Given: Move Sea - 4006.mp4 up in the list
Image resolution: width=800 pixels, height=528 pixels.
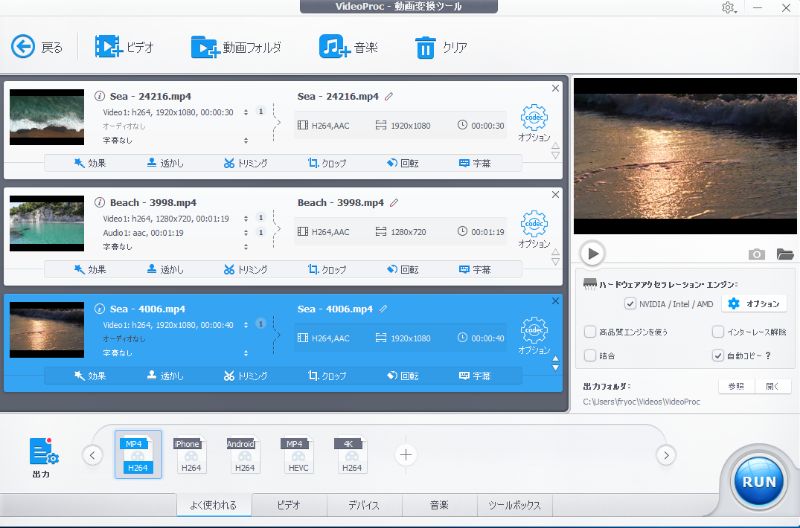Looking at the screenshot, I should (x=556, y=359).
